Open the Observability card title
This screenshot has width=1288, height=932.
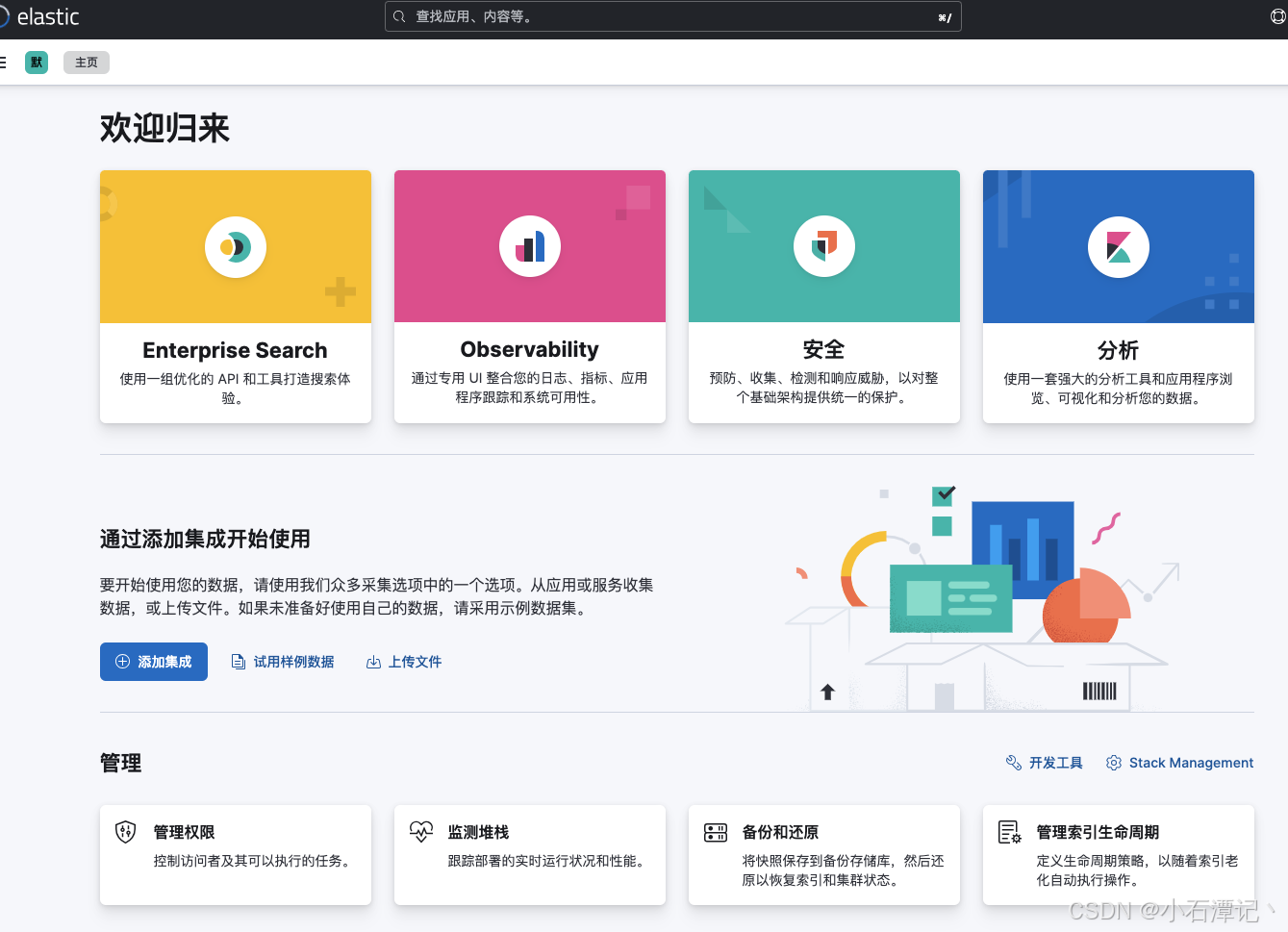(x=529, y=349)
